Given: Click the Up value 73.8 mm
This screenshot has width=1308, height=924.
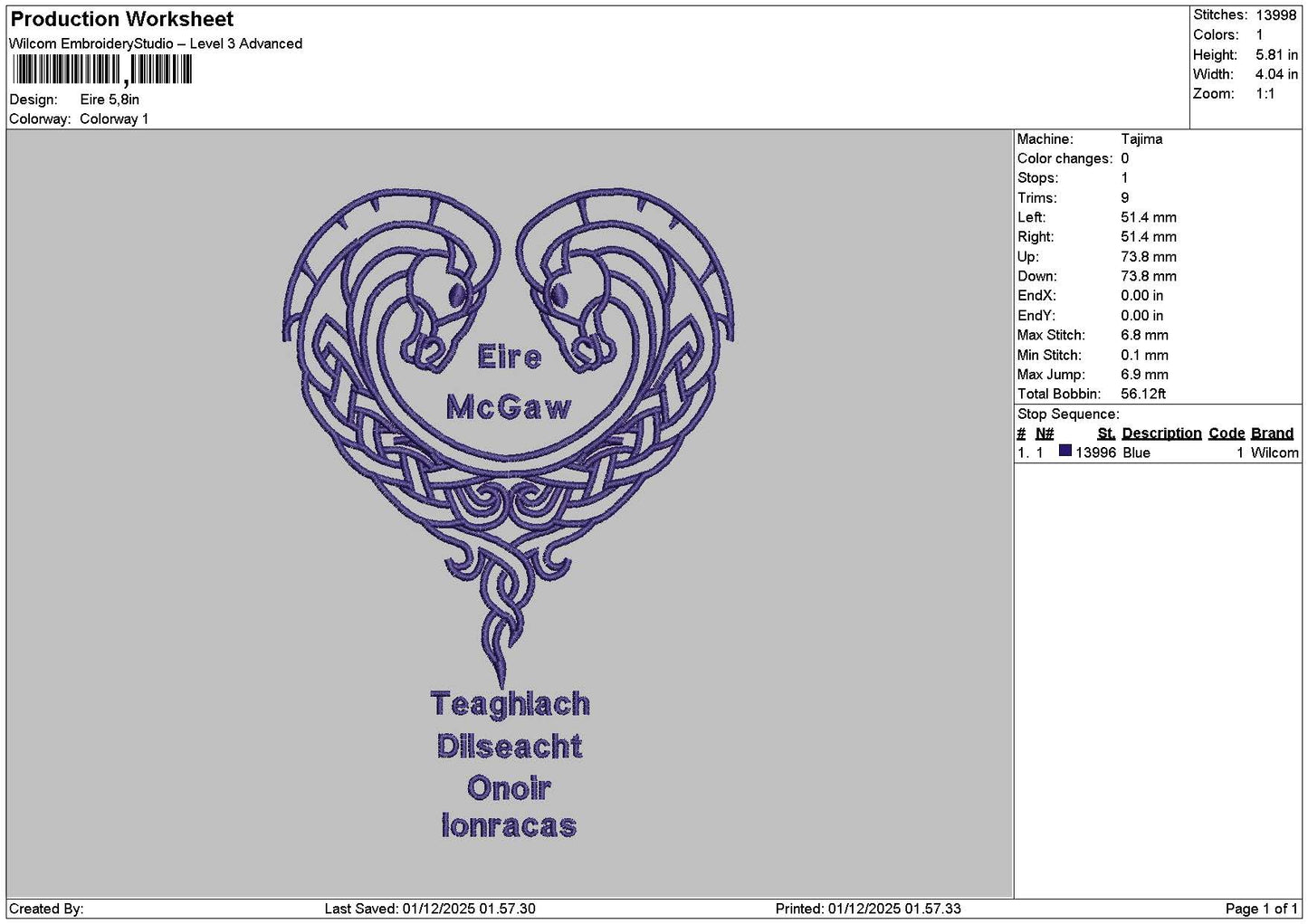Looking at the screenshot, I should coord(1149,257).
